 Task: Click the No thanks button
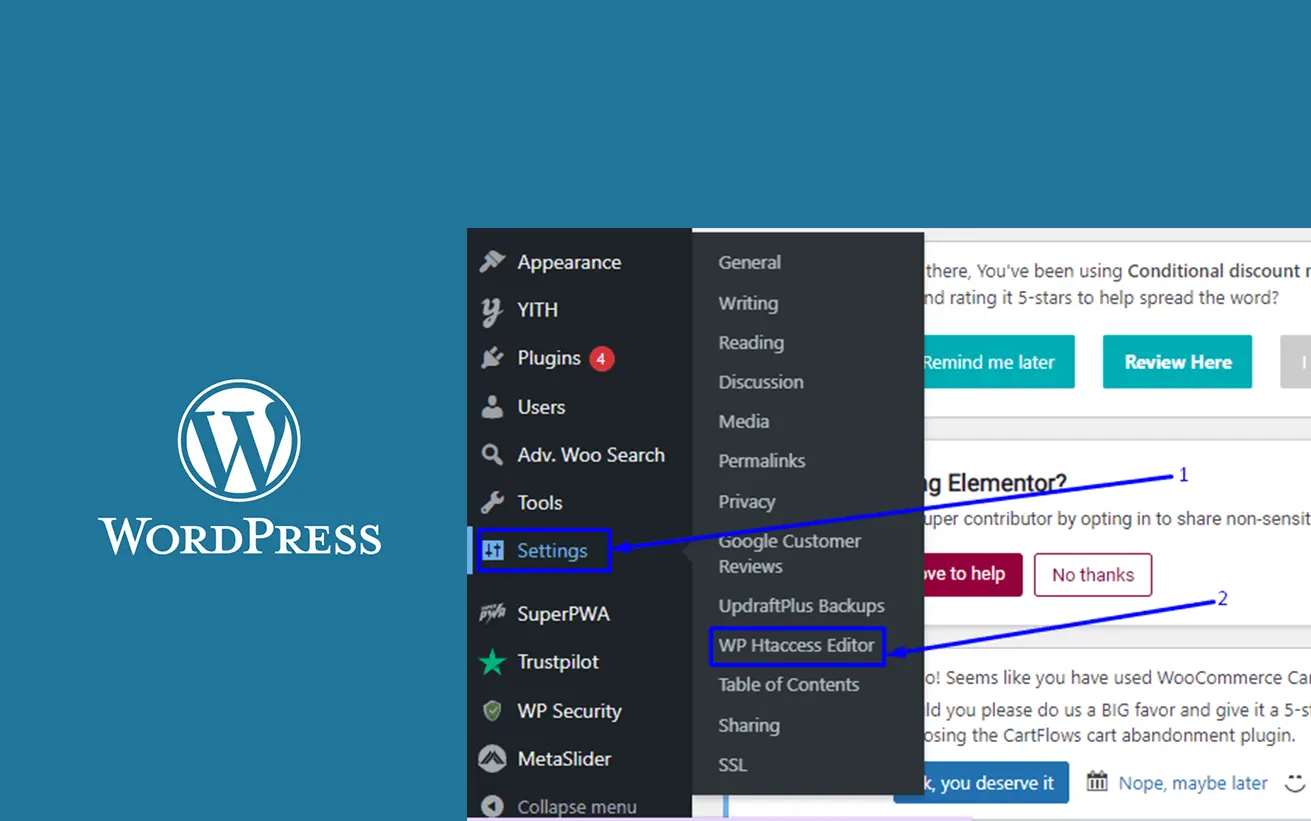point(1093,575)
